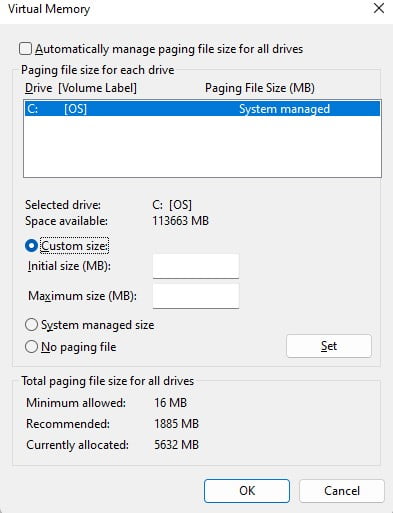Click the '16 MB' minimum allowed value
This screenshot has height=513, width=393.
pos(170,403)
